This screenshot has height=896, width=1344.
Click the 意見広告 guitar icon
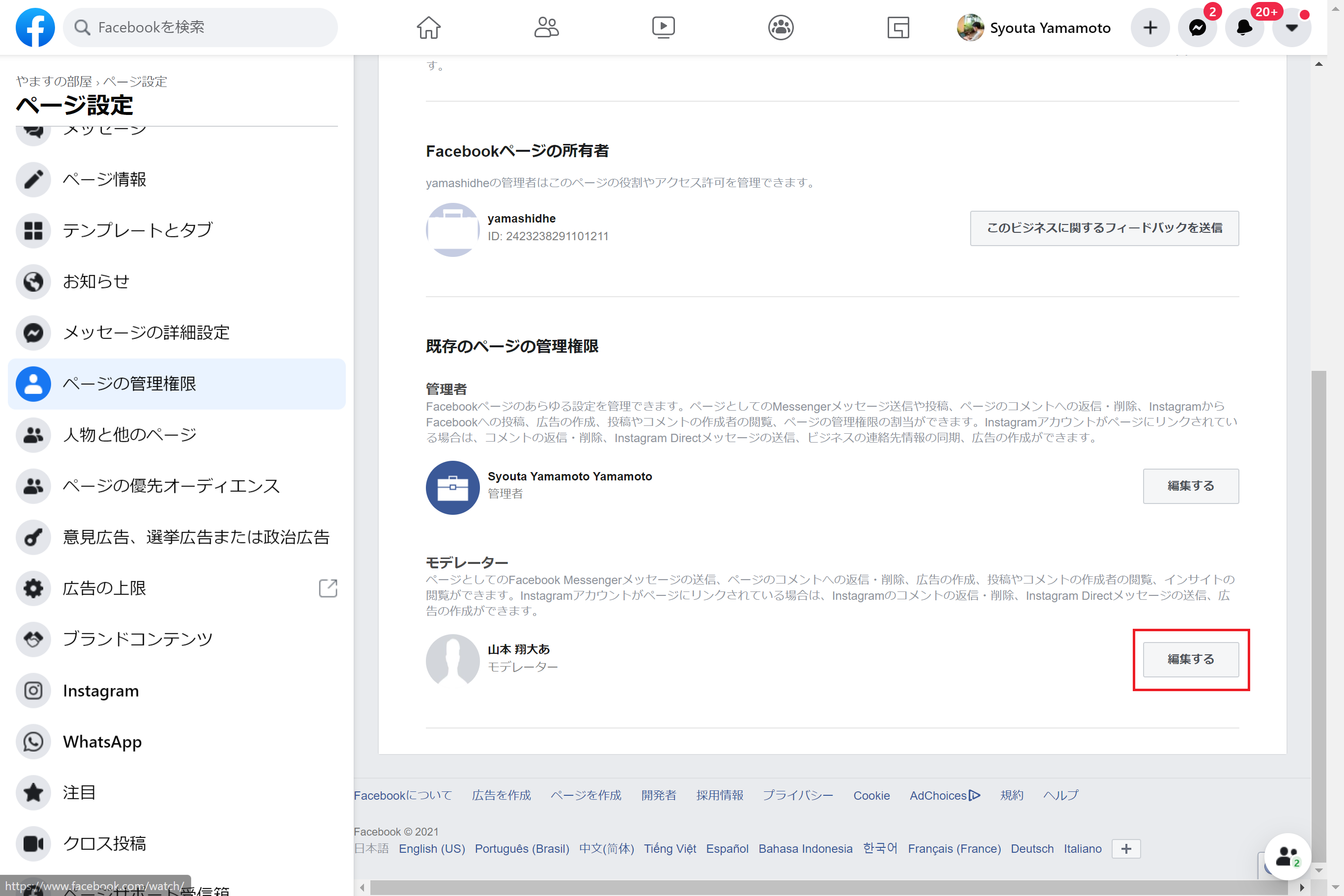pos(33,537)
